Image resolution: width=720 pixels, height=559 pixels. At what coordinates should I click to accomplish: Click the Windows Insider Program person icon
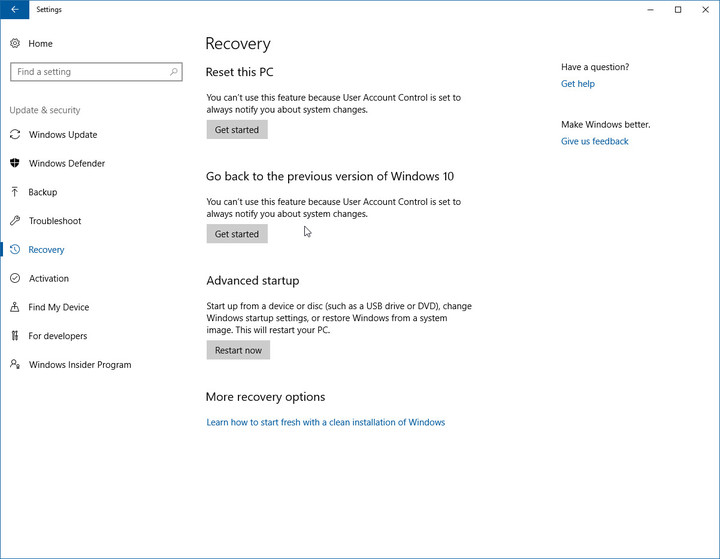pyautogui.click(x=15, y=364)
